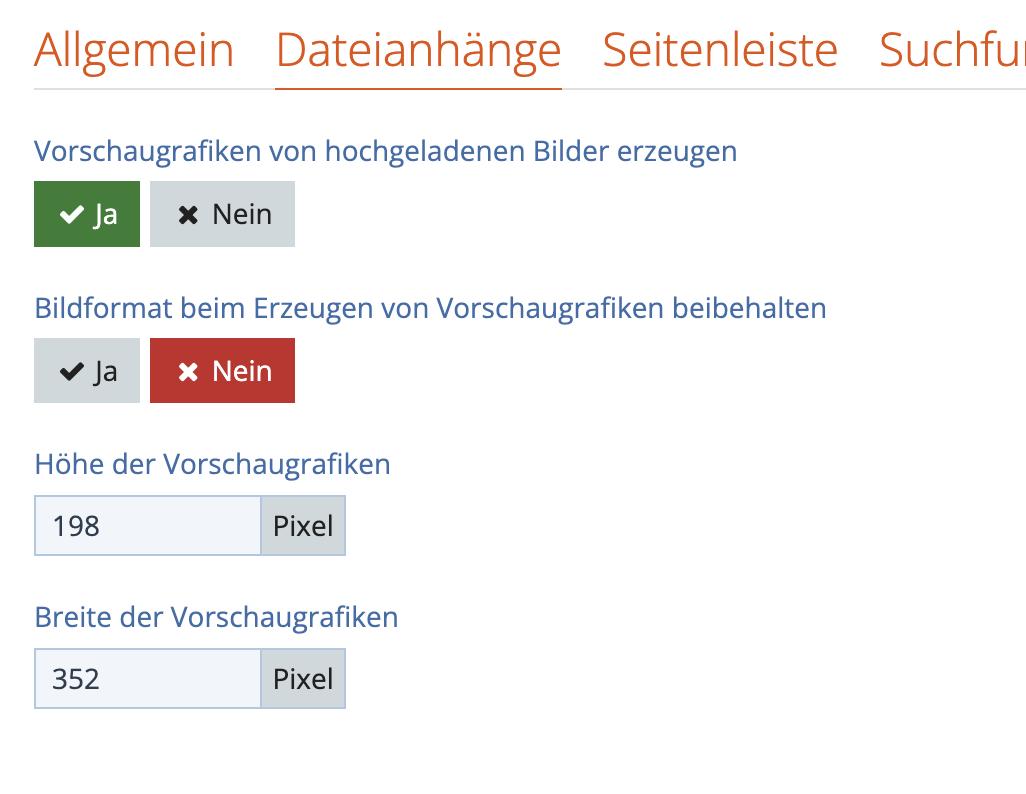Click checkmark icon in the green Ja button

pos(71,215)
